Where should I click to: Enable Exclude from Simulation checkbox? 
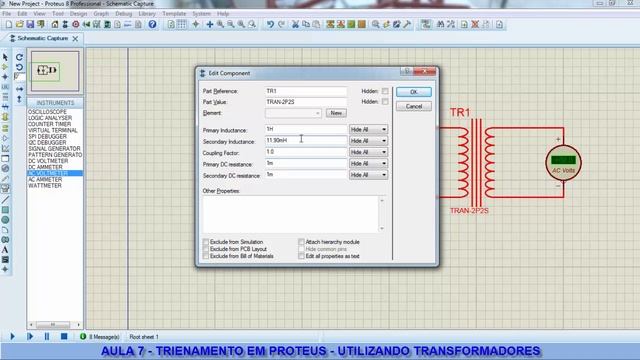pyautogui.click(x=206, y=242)
